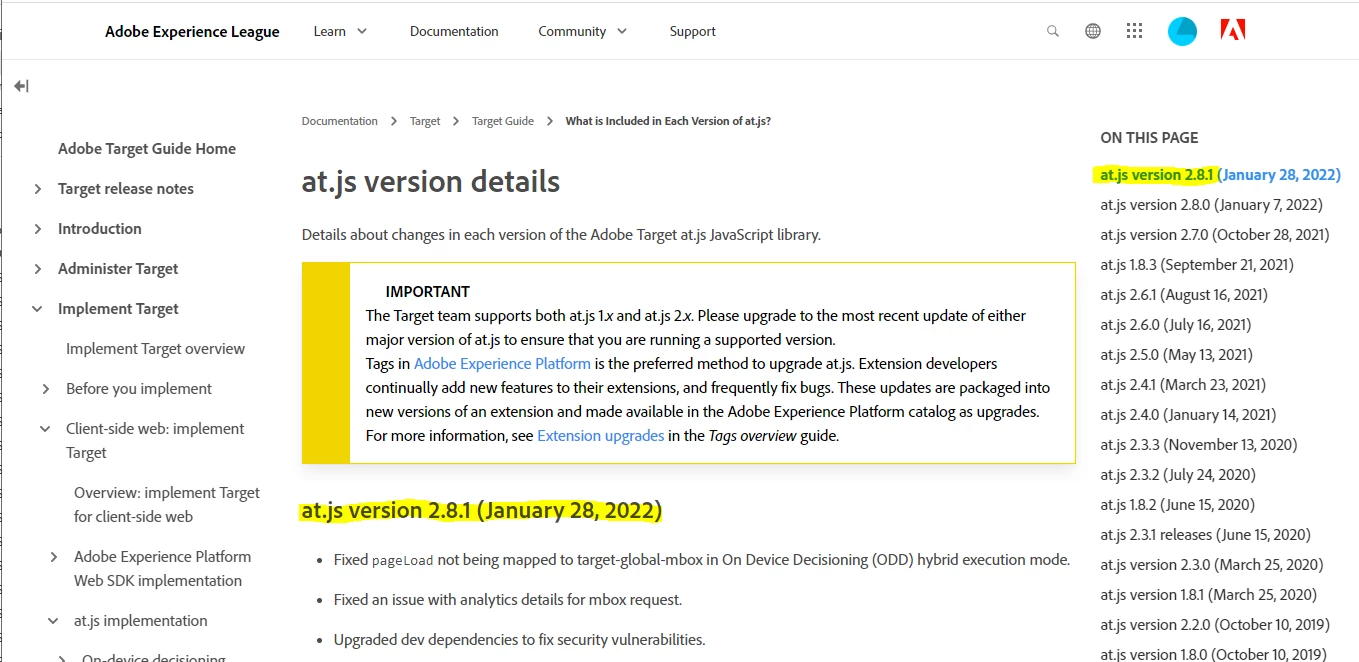The width and height of the screenshot is (1359, 662).
Task: Open Introduction sidebar label
Action: [100, 229]
